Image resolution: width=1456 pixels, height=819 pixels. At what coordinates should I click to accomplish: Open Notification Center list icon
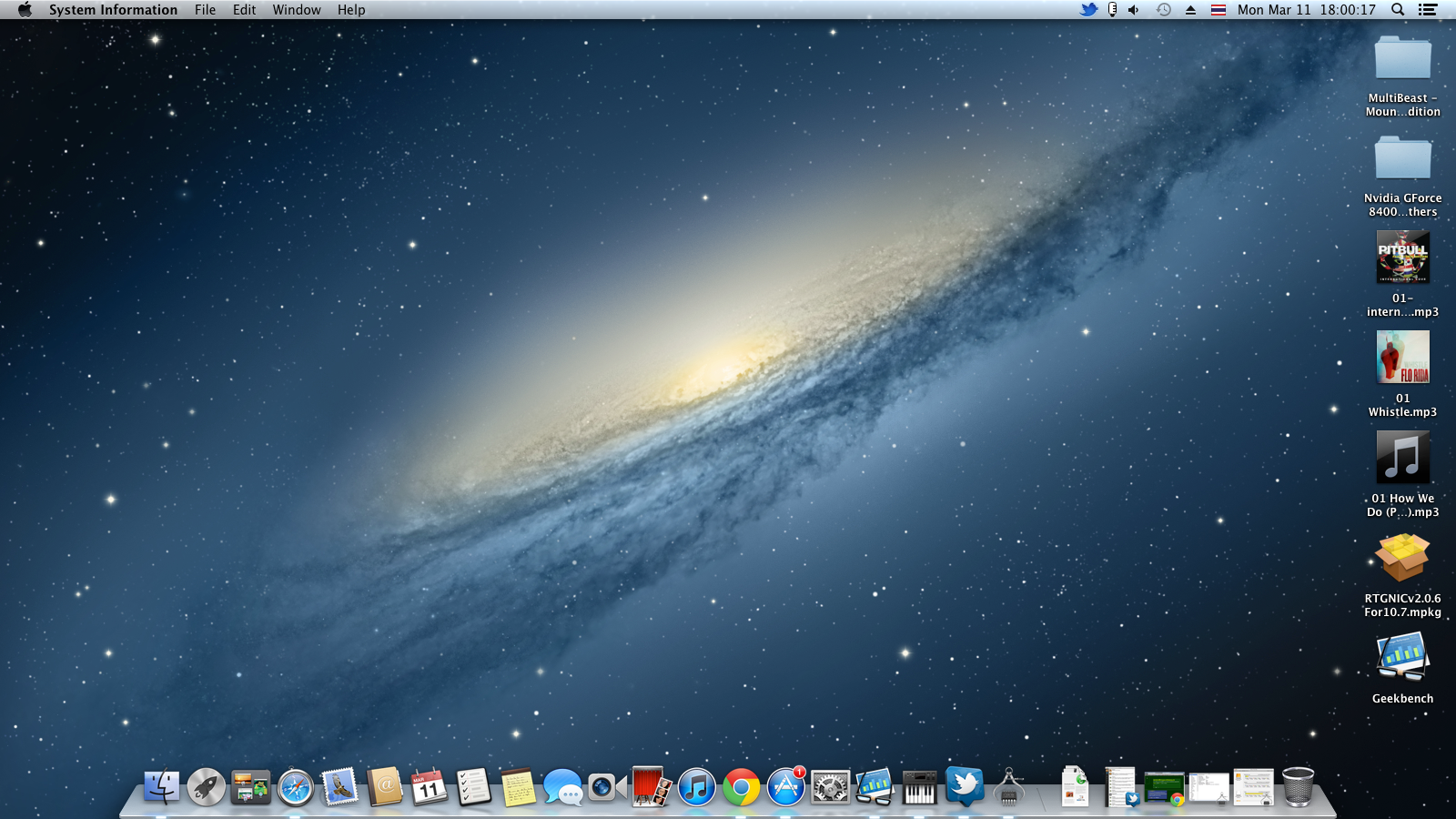tap(1428, 10)
